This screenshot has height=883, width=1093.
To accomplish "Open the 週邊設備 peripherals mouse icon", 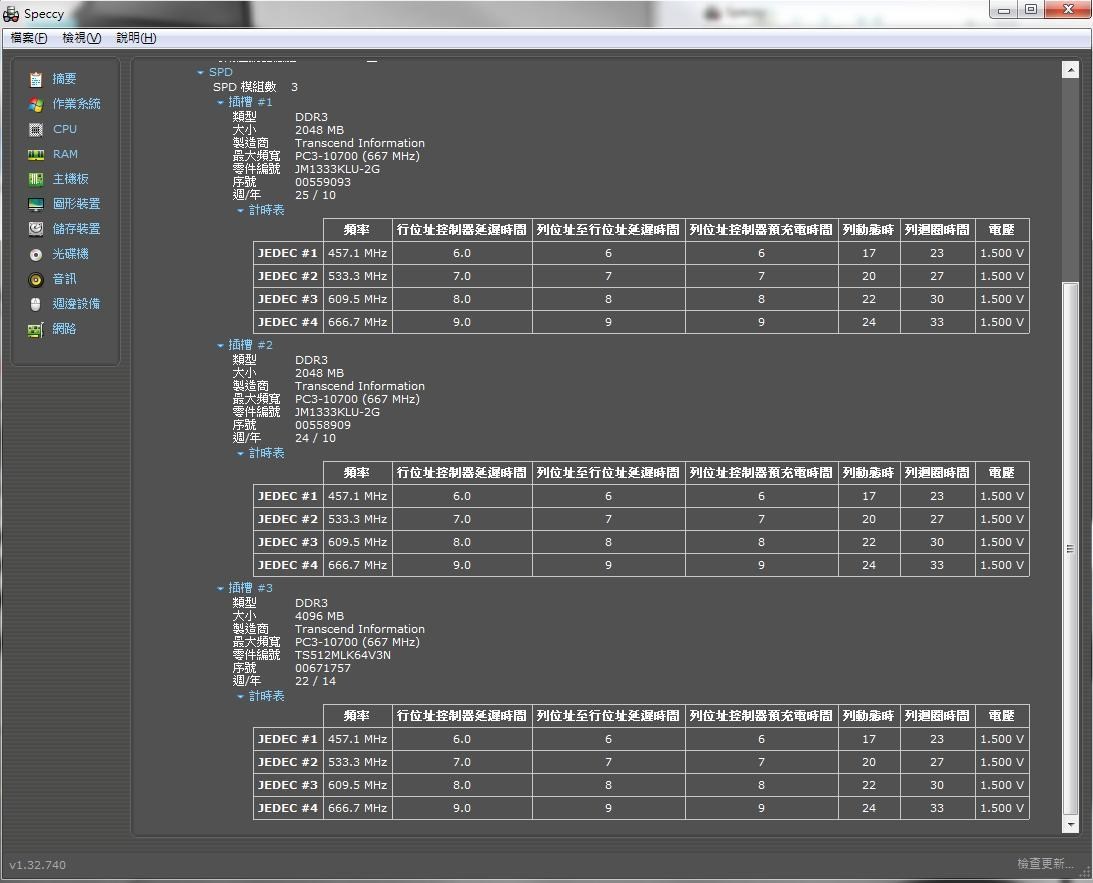I will tap(36, 304).
